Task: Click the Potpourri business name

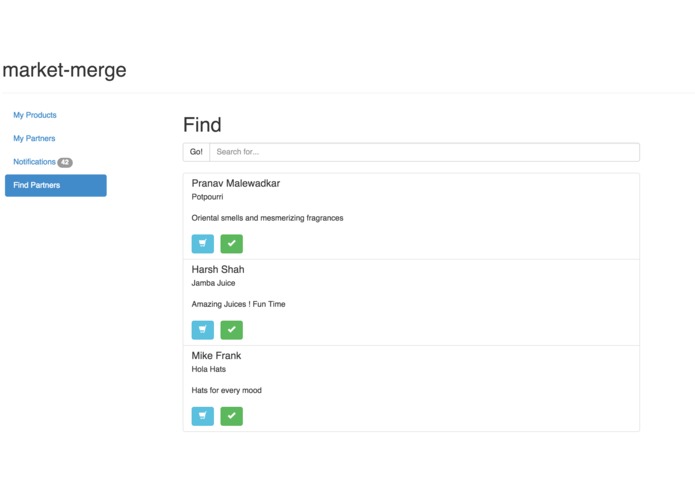Action: (207, 197)
